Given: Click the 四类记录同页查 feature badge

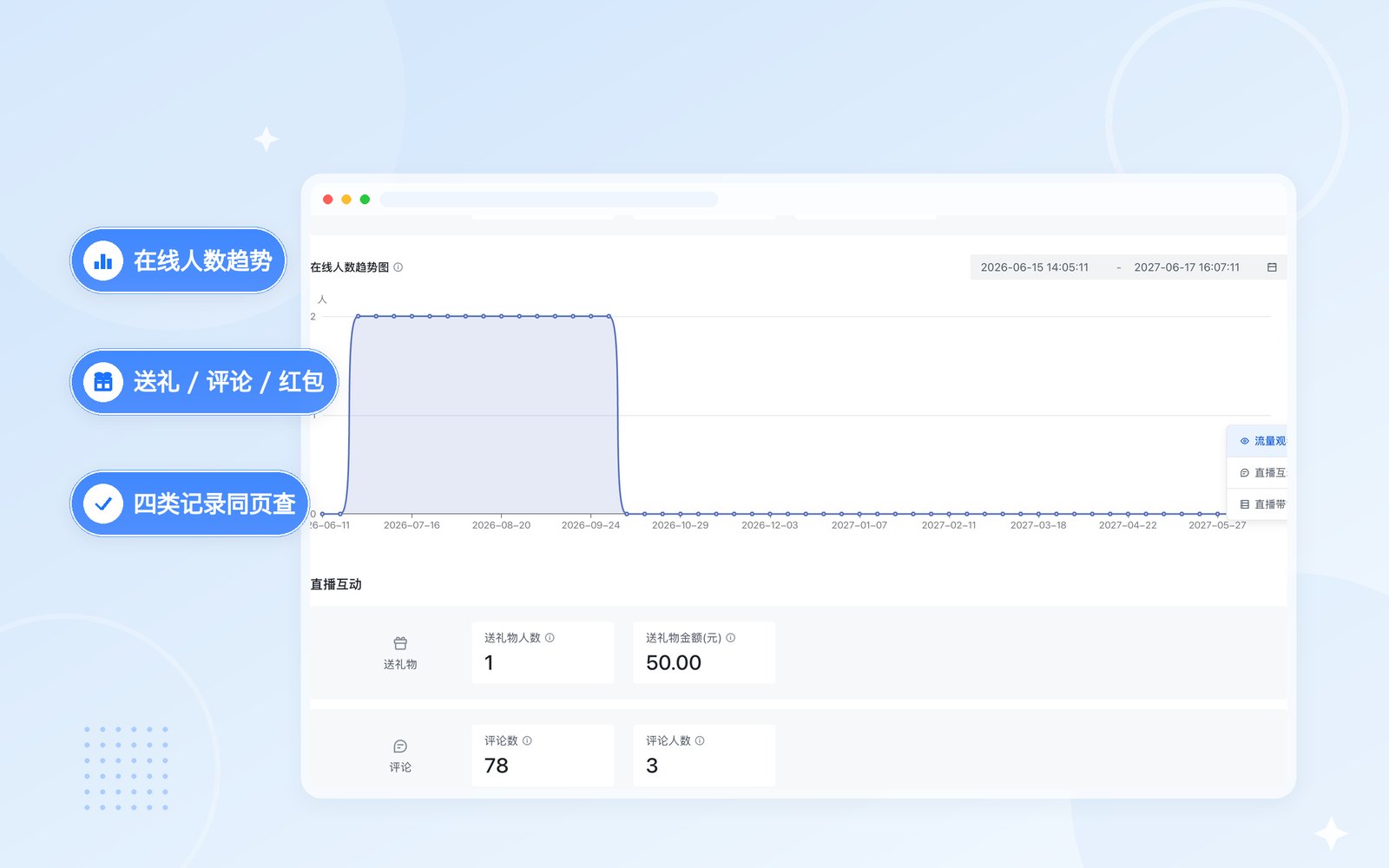Looking at the screenshot, I should (190, 503).
